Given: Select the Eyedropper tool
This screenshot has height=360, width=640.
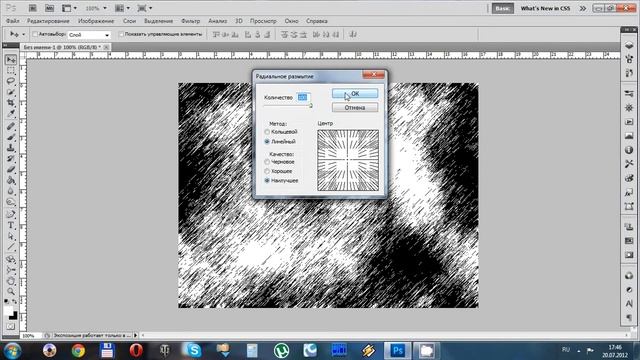Looking at the screenshot, I should coord(11,114).
